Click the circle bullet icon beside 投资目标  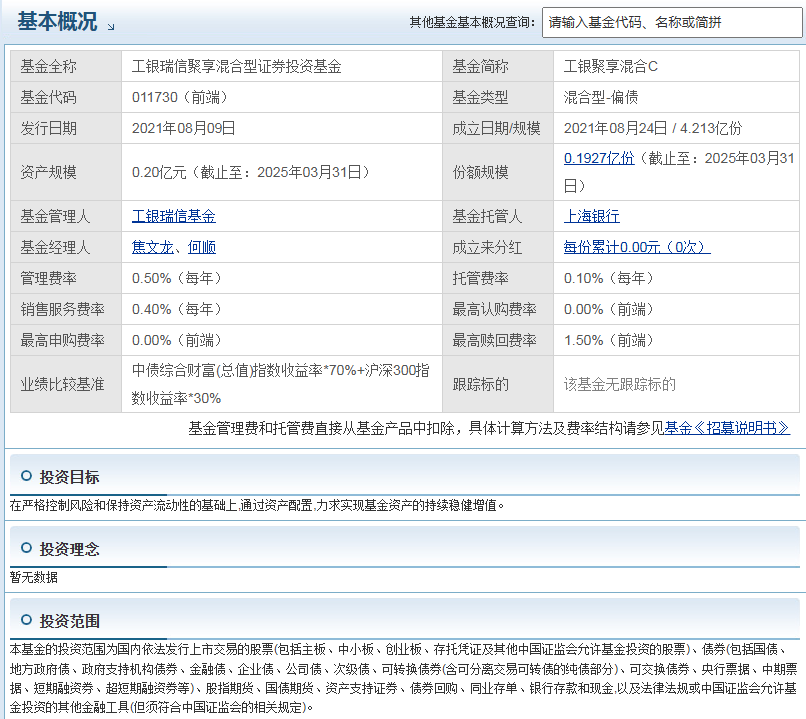click(x=26, y=476)
